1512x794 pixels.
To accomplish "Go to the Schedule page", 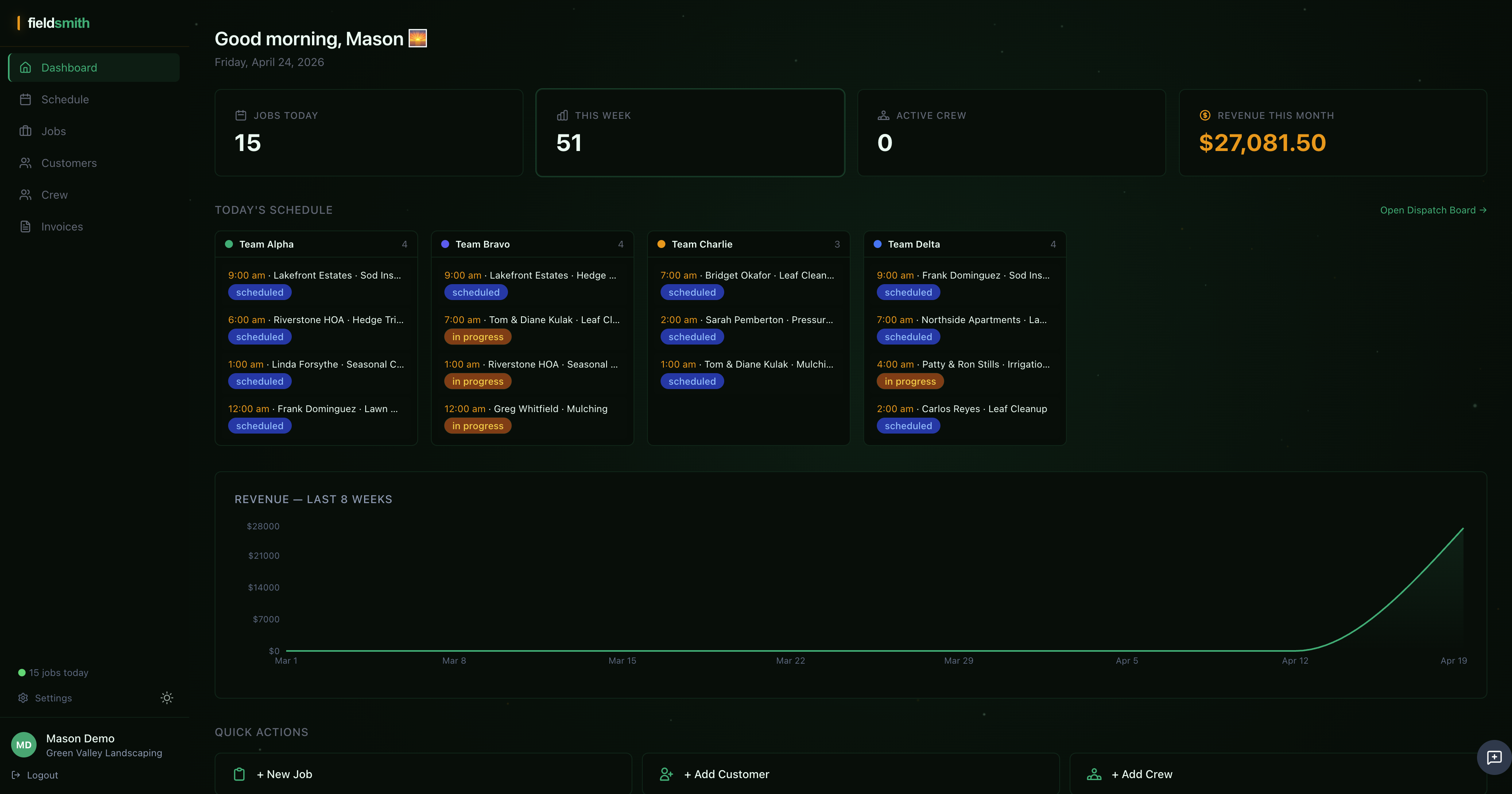I will [x=94, y=99].
